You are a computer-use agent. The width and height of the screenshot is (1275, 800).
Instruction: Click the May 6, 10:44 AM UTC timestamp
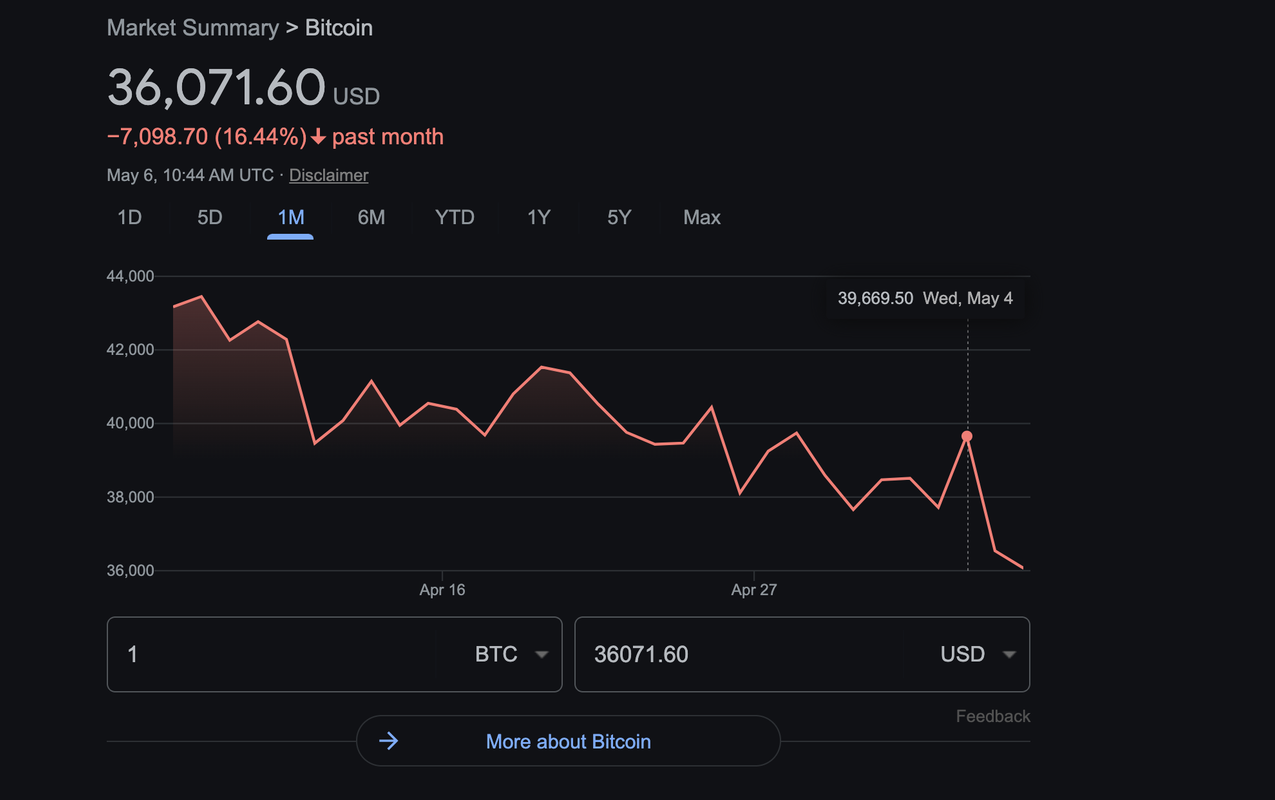pos(190,175)
